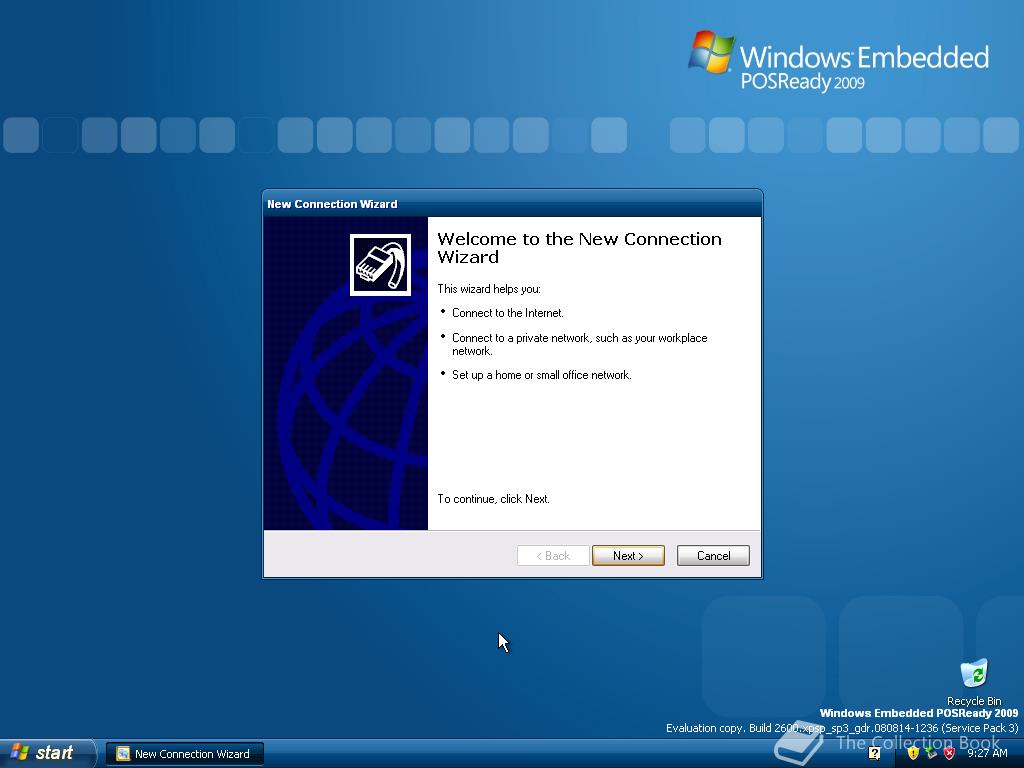Click the network cable wizard icon
1024x768 pixels.
(x=380, y=264)
